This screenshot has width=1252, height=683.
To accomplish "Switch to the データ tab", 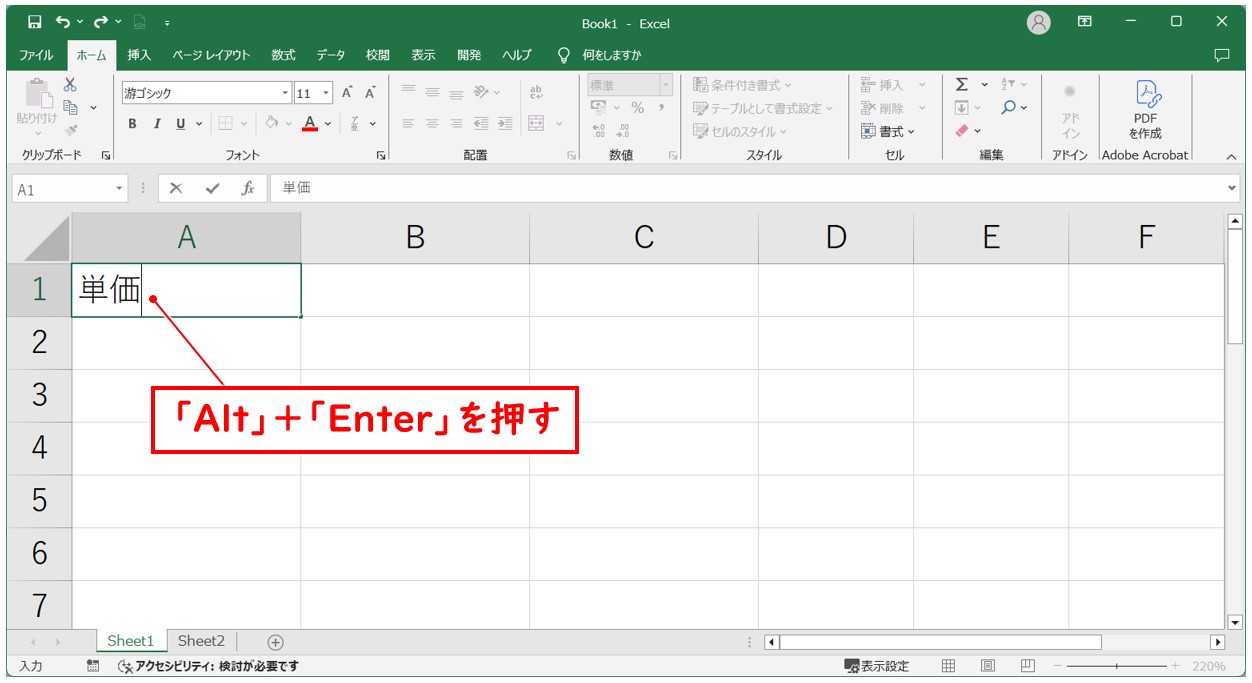I will tap(331, 55).
